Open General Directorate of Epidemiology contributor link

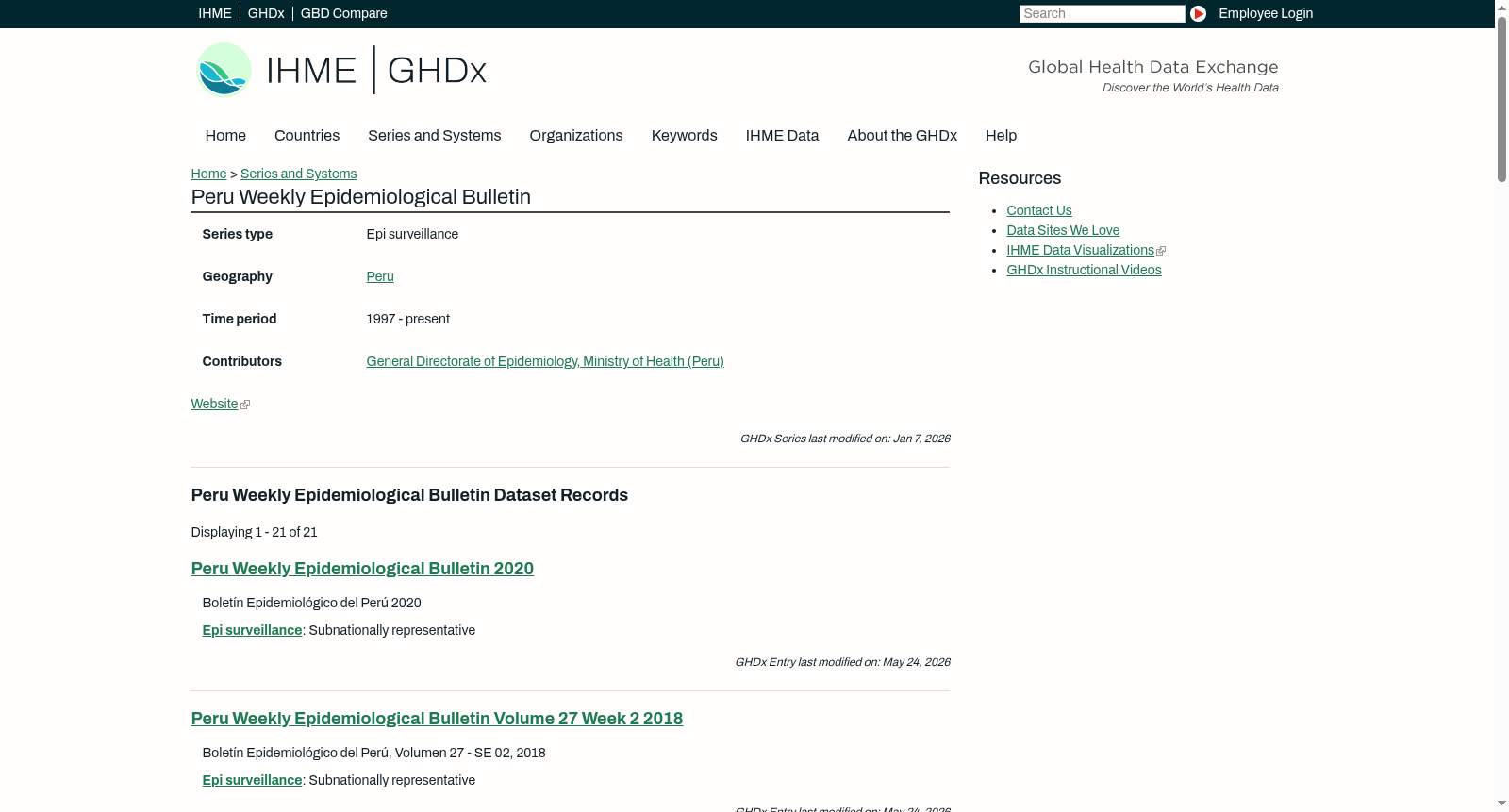click(545, 361)
